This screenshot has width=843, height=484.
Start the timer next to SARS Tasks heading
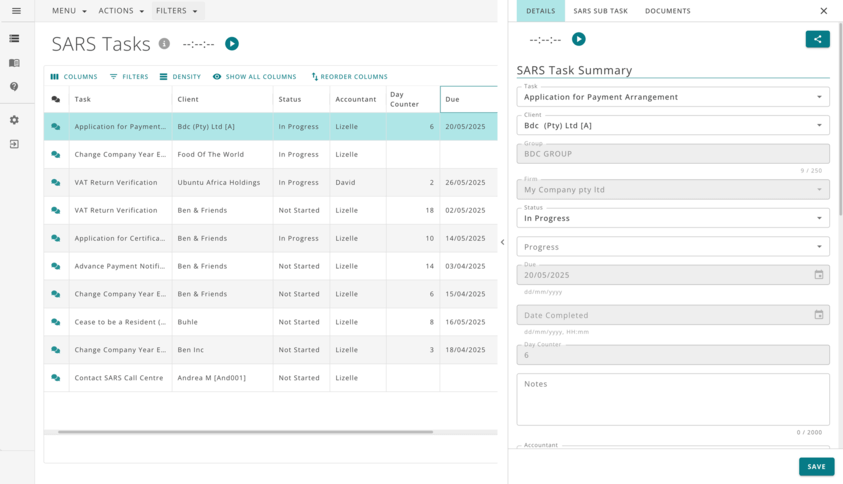point(232,44)
